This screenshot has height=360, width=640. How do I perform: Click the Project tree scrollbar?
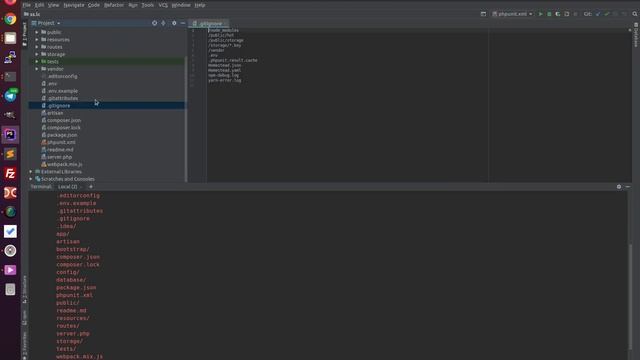(x=186, y=118)
